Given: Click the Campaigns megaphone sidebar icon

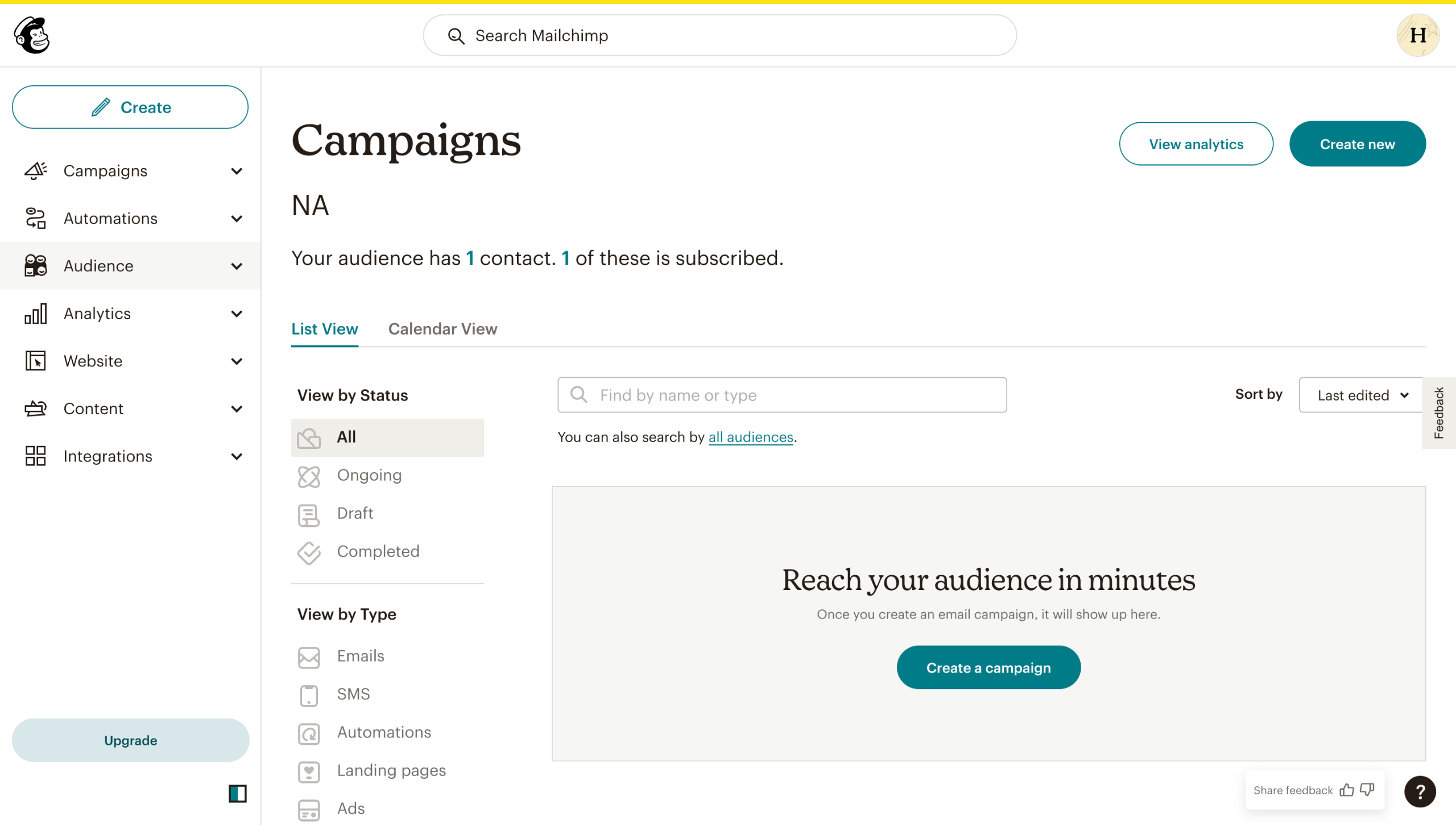Looking at the screenshot, I should (x=35, y=171).
